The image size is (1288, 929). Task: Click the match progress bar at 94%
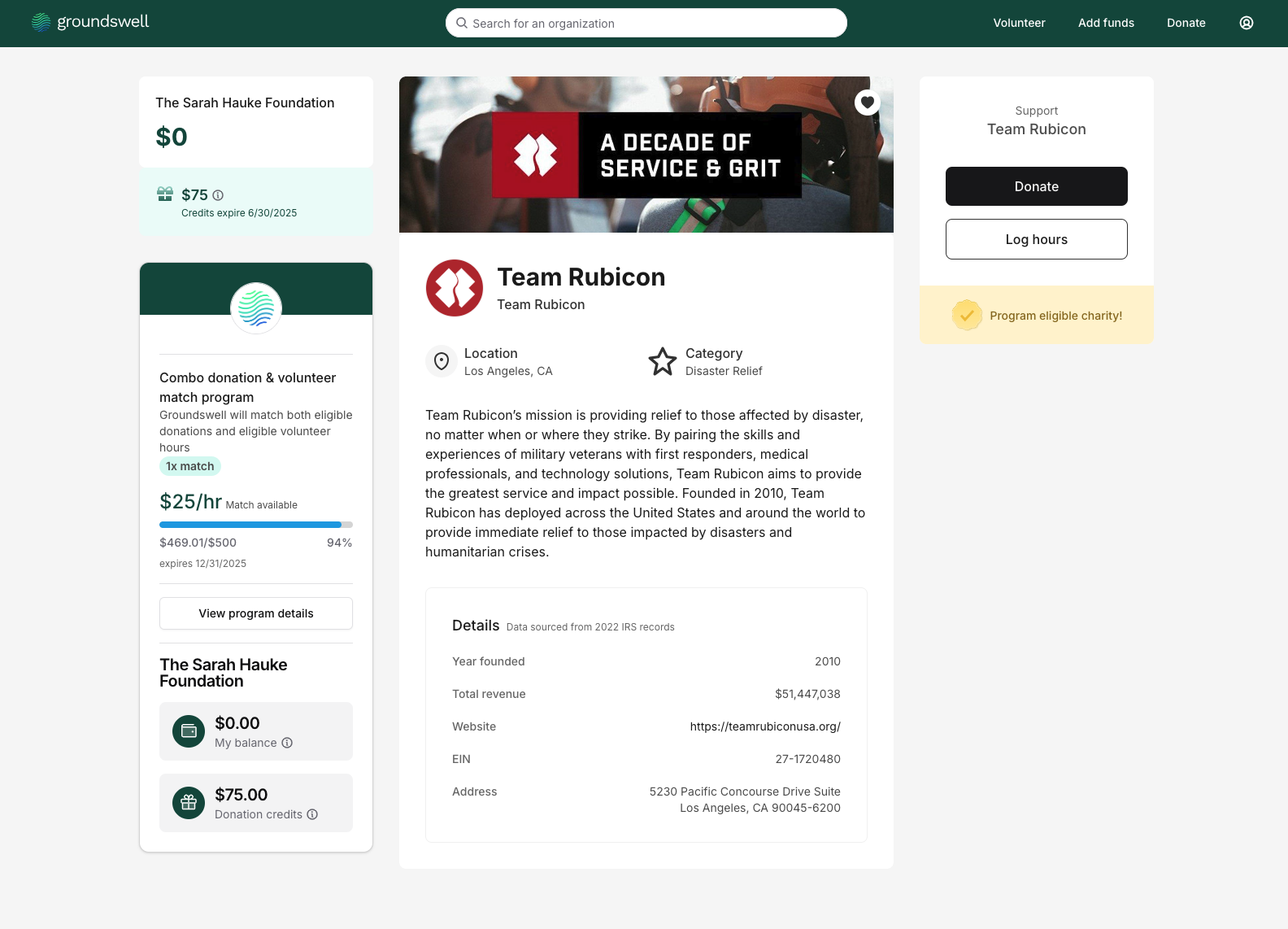tap(256, 525)
